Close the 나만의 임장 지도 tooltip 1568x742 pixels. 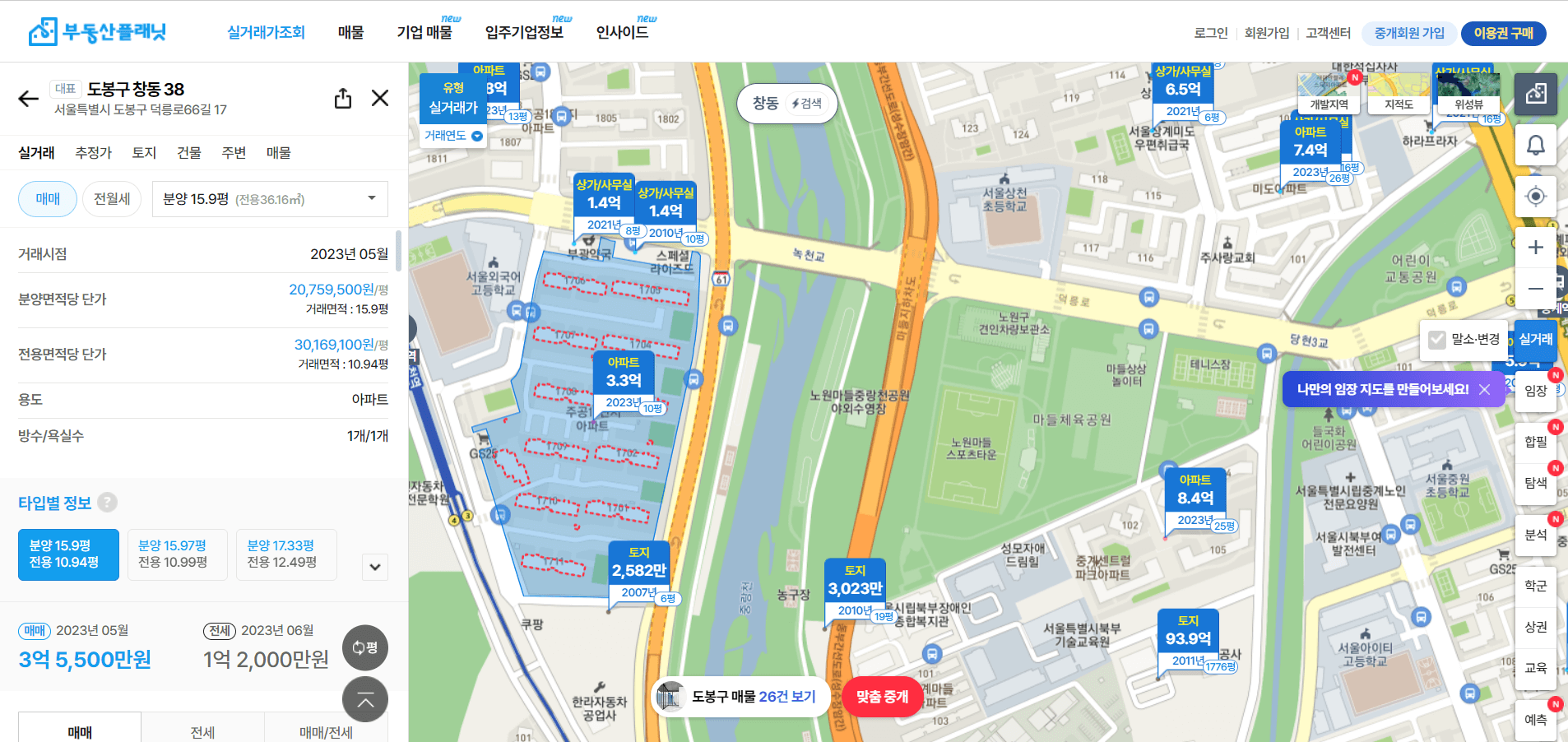1484,389
